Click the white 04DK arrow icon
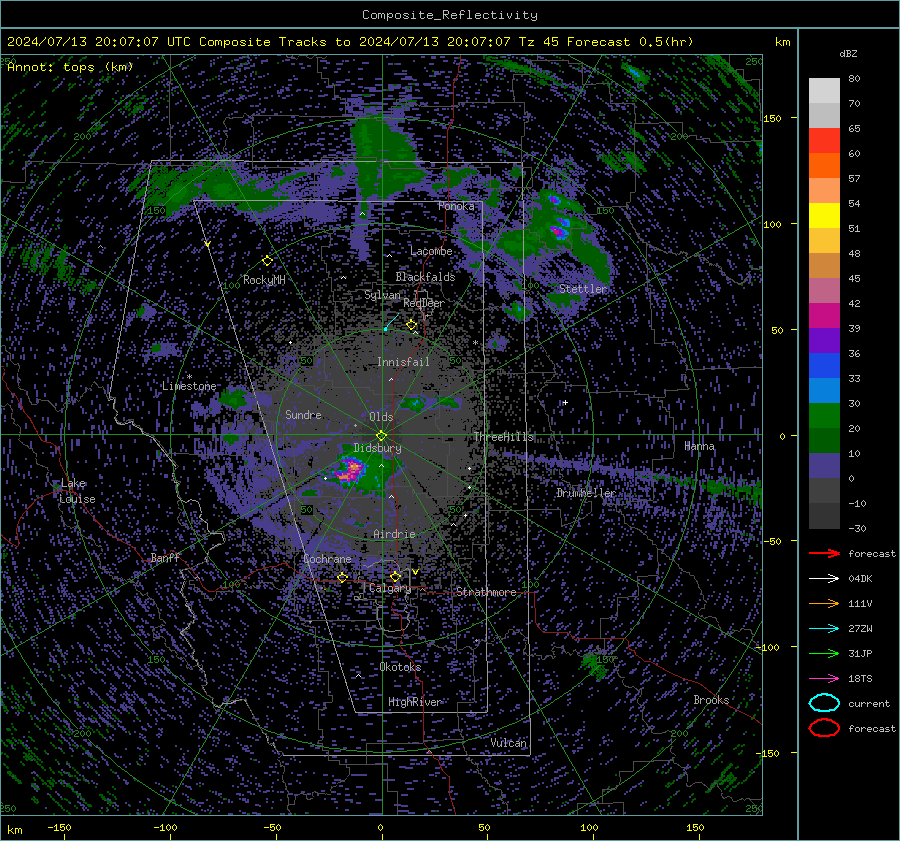 (824, 579)
